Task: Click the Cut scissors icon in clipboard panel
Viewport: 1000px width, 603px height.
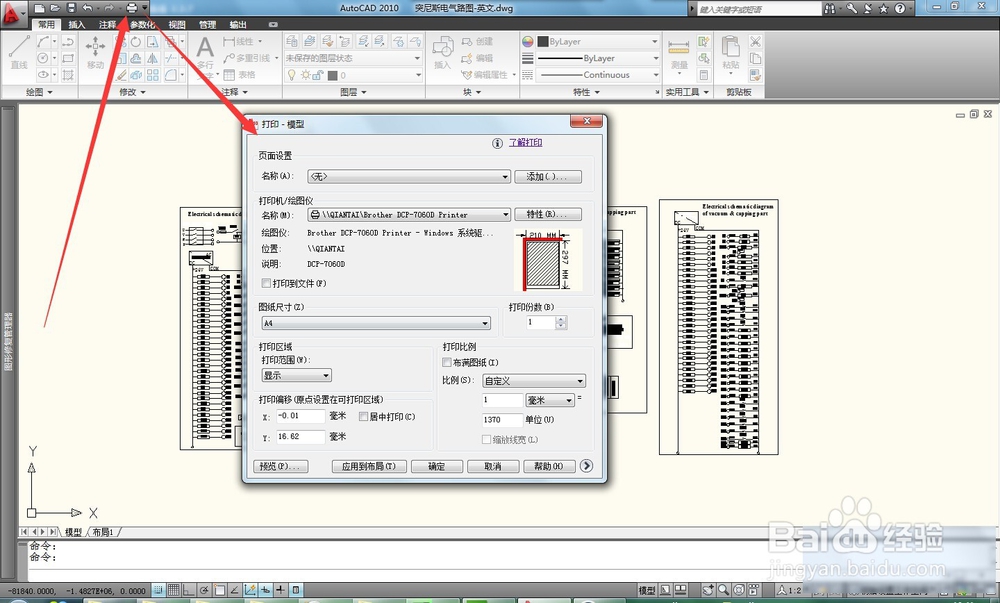Action: tap(755, 41)
